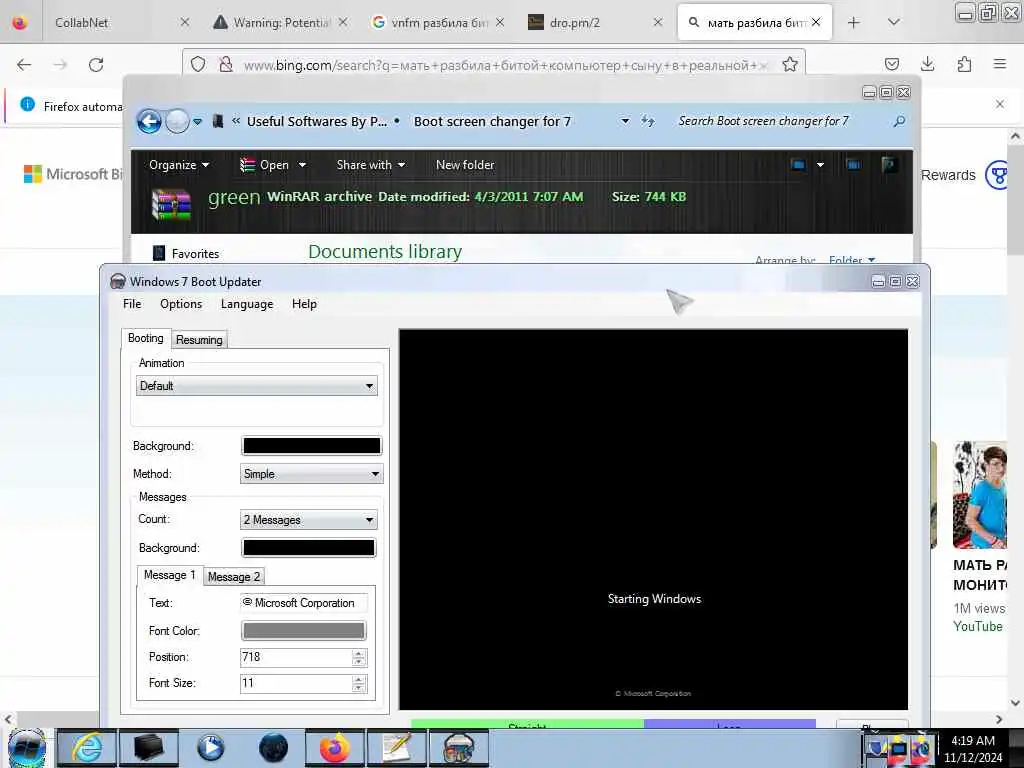Click the green WinRAR archive icon
The width and height of the screenshot is (1024, 768).
click(171, 203)
